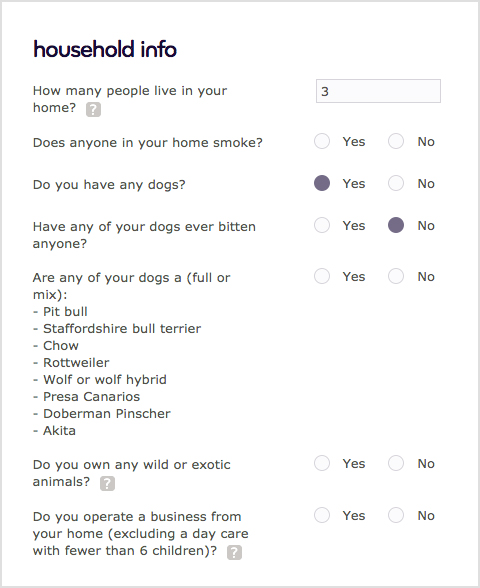480x588 pixels.
Task: Select Yes for having any dogs
Action: [322, 183]
